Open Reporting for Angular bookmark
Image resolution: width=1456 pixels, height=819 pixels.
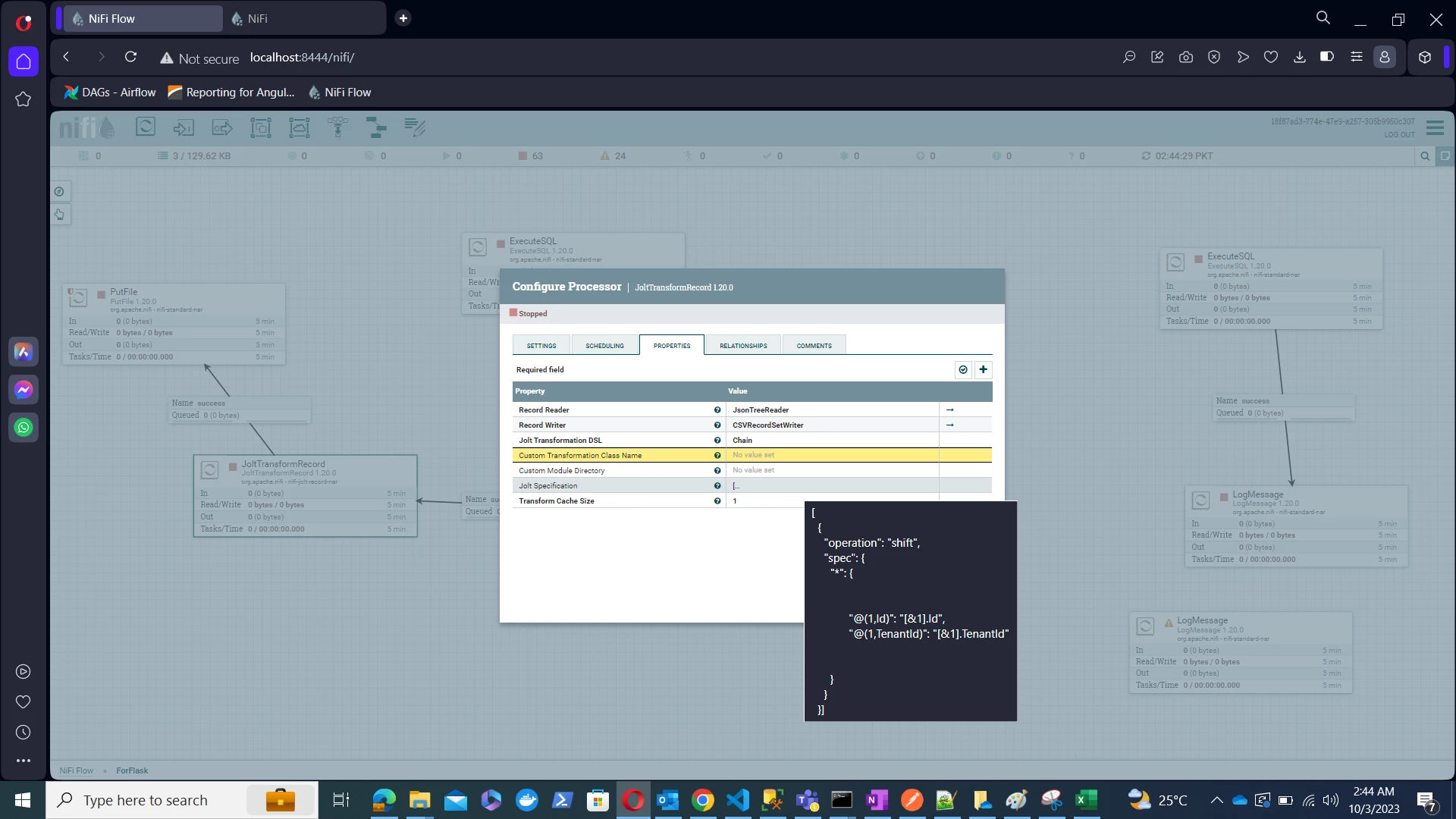click(231, 93)
